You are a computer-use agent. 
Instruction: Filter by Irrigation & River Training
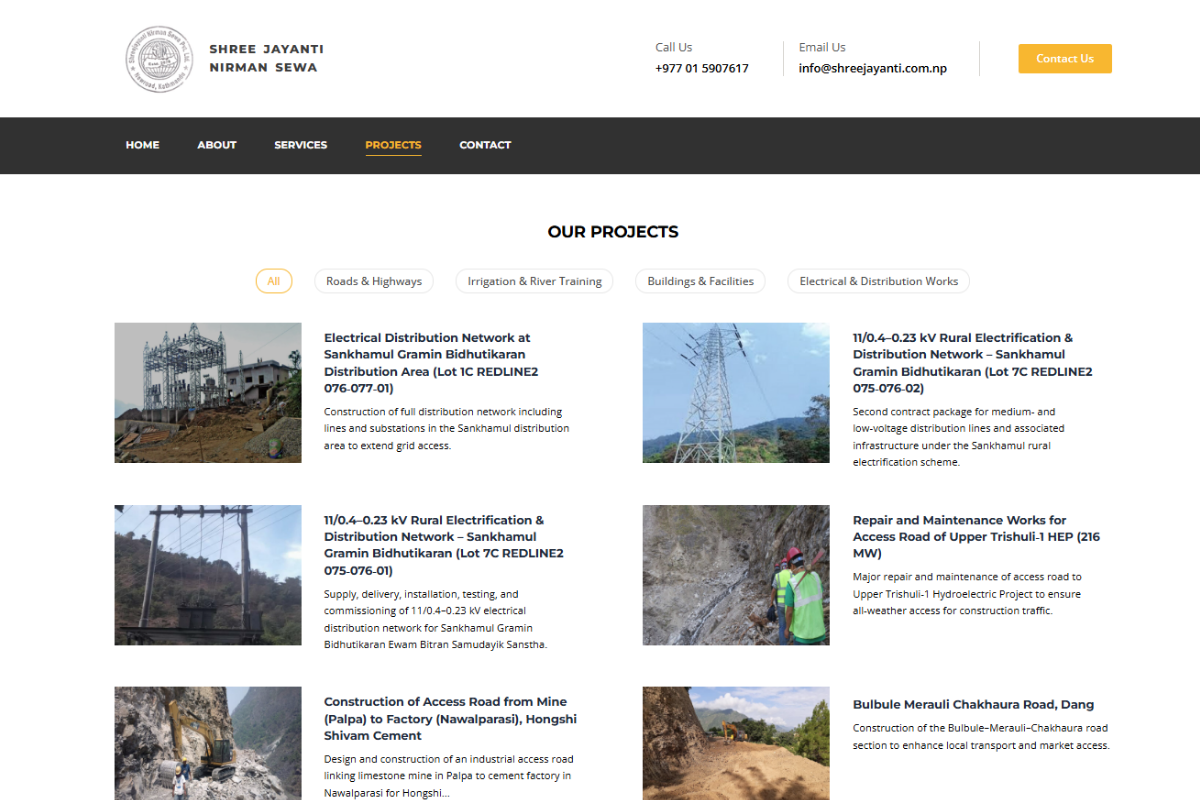pyautogui.click(x=534, y=281)
